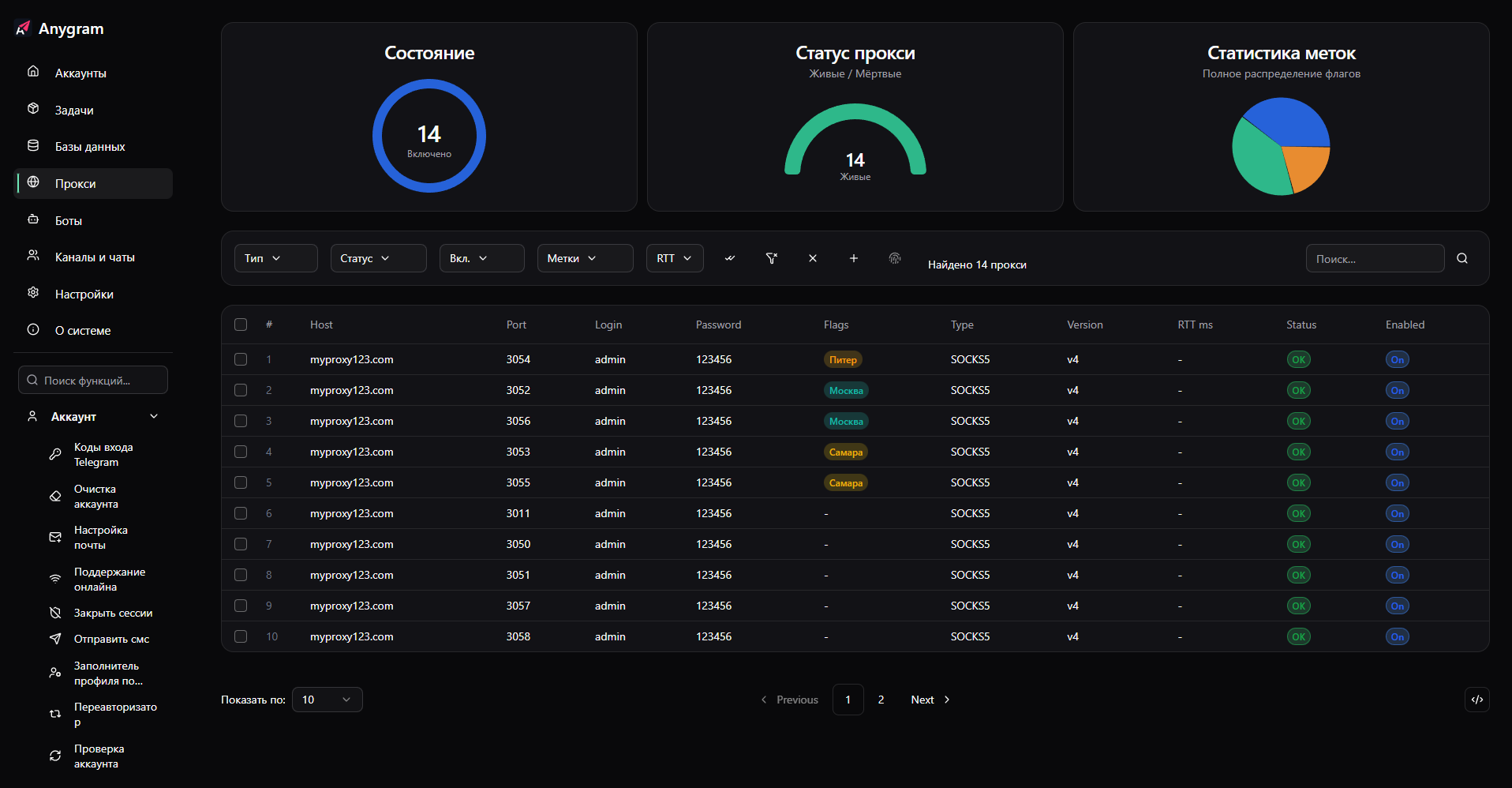Check the checkbox for row 4 port 3053
The height and width of the screenshot is (788, 1512).
click(241, 452)
